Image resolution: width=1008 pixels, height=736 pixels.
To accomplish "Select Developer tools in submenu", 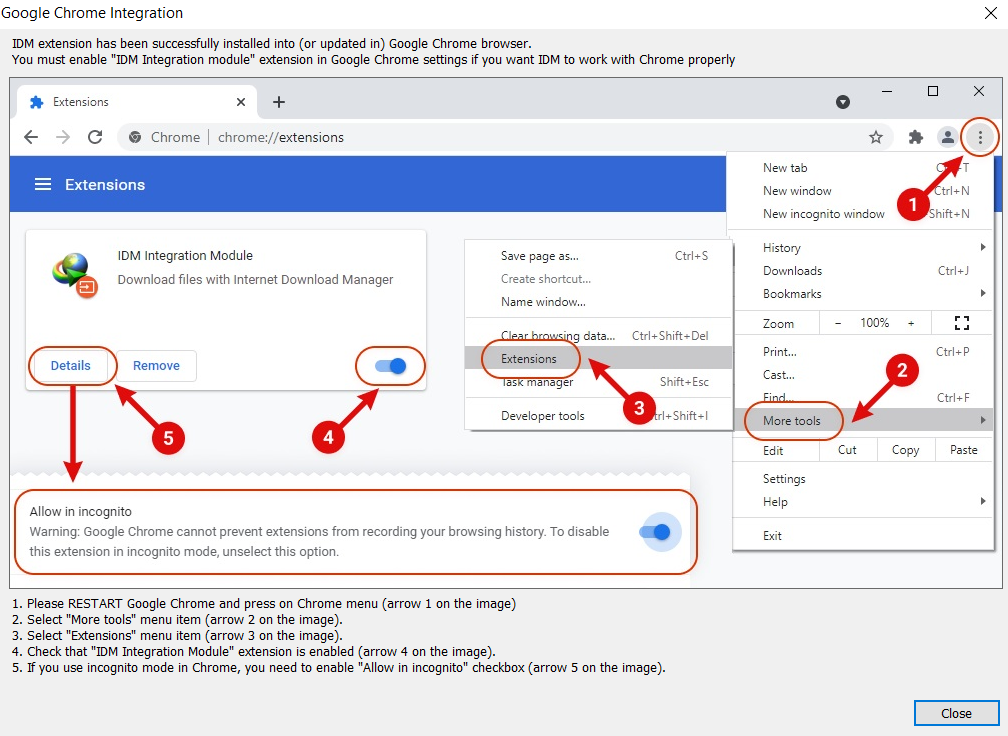I will pyautogui.click(x=598, y=416).
